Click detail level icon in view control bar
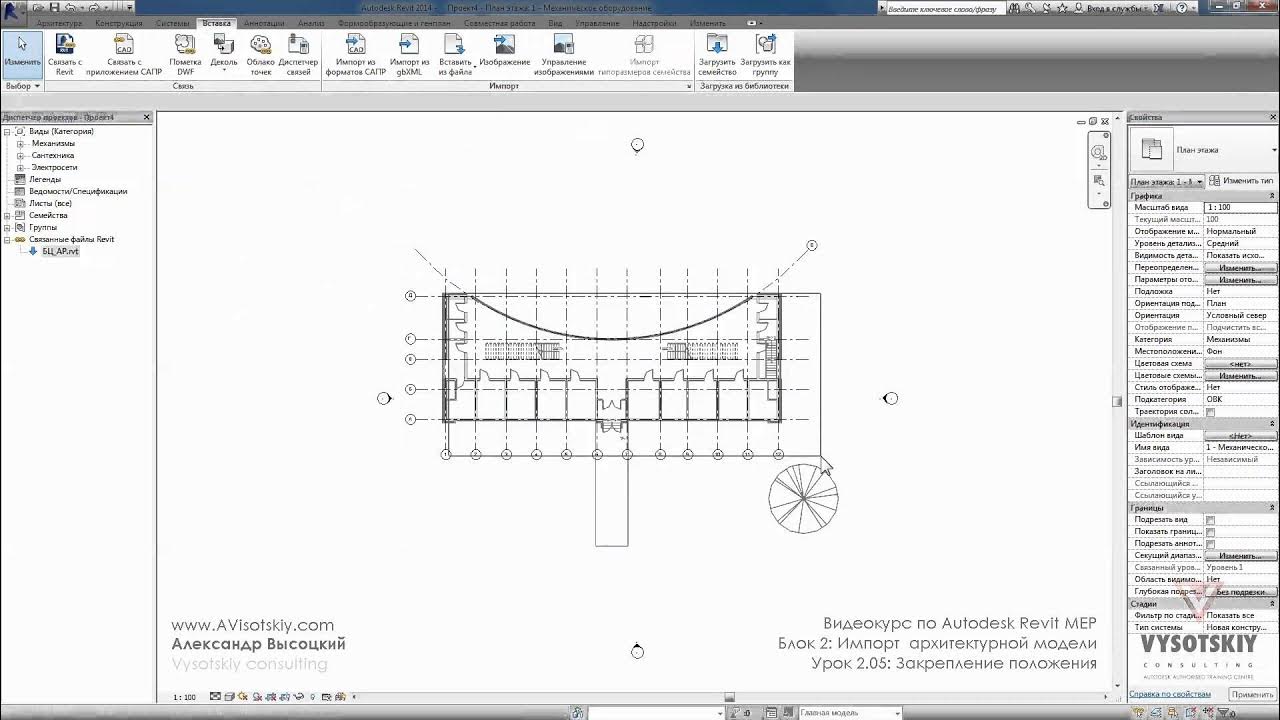This screenshot has height=720, width=1280. click(x=216, y=697)
